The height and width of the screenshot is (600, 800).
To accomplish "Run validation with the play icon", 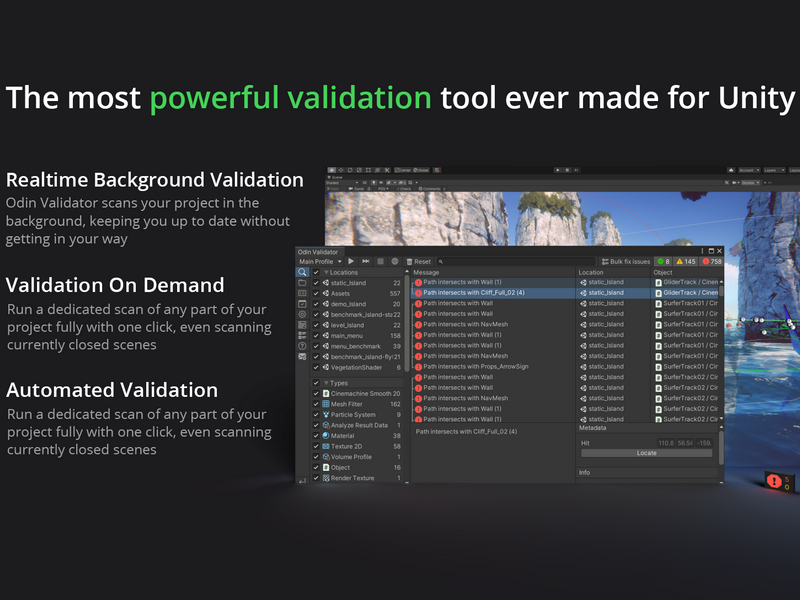I will click(351, 261).
